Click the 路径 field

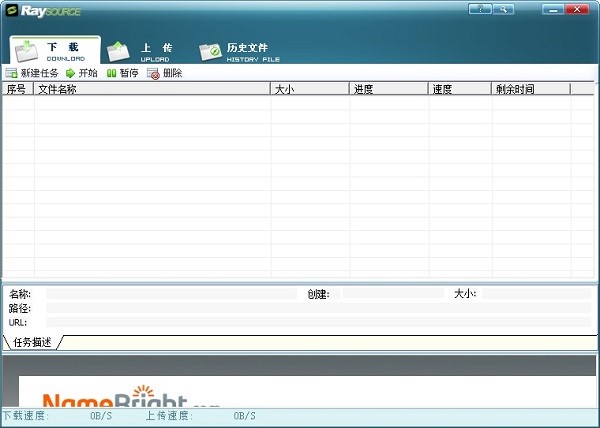[319, 308]
